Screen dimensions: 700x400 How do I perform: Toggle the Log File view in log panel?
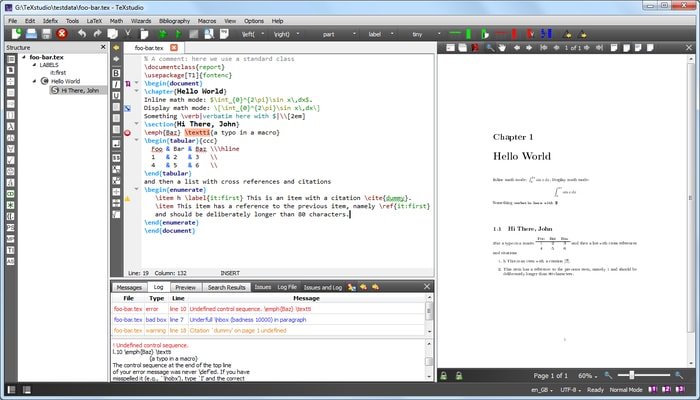coord(287,287)
